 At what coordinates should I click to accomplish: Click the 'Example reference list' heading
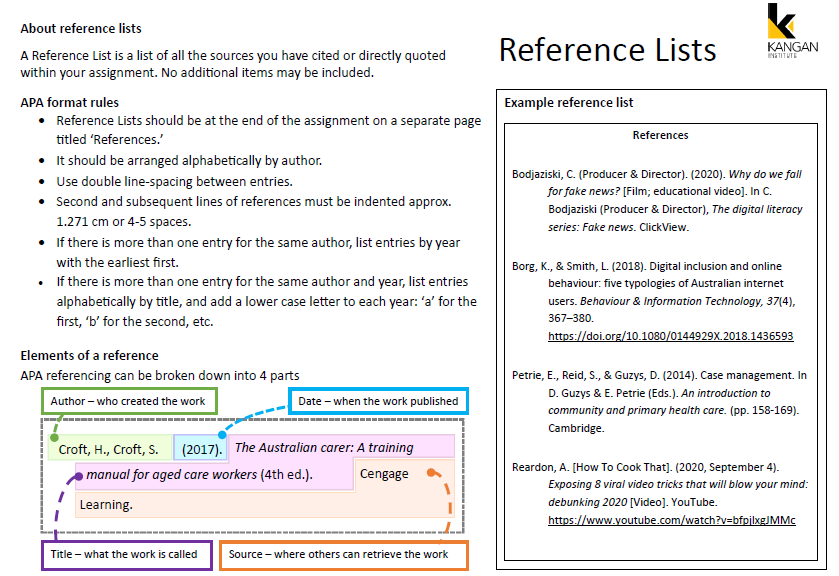click(x=568, y=103)
